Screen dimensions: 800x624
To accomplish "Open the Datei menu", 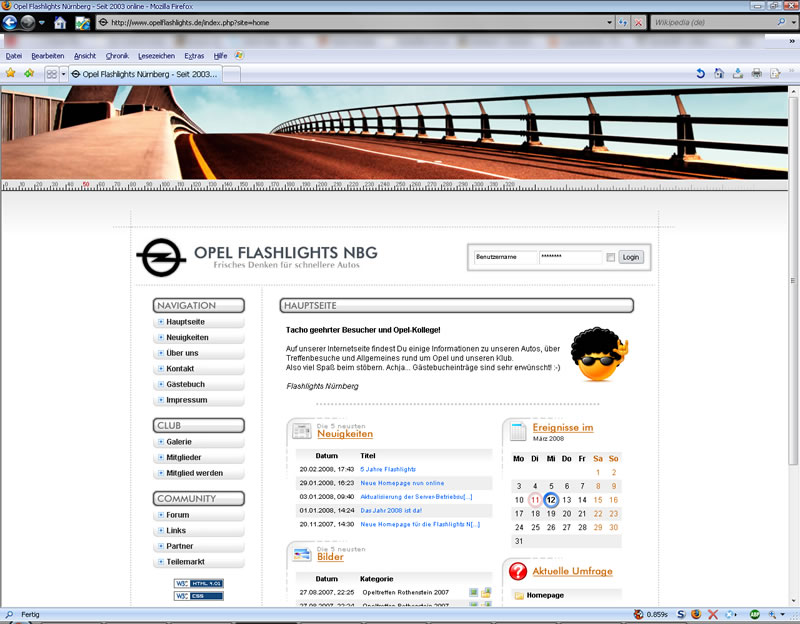I will pos(14,56).
